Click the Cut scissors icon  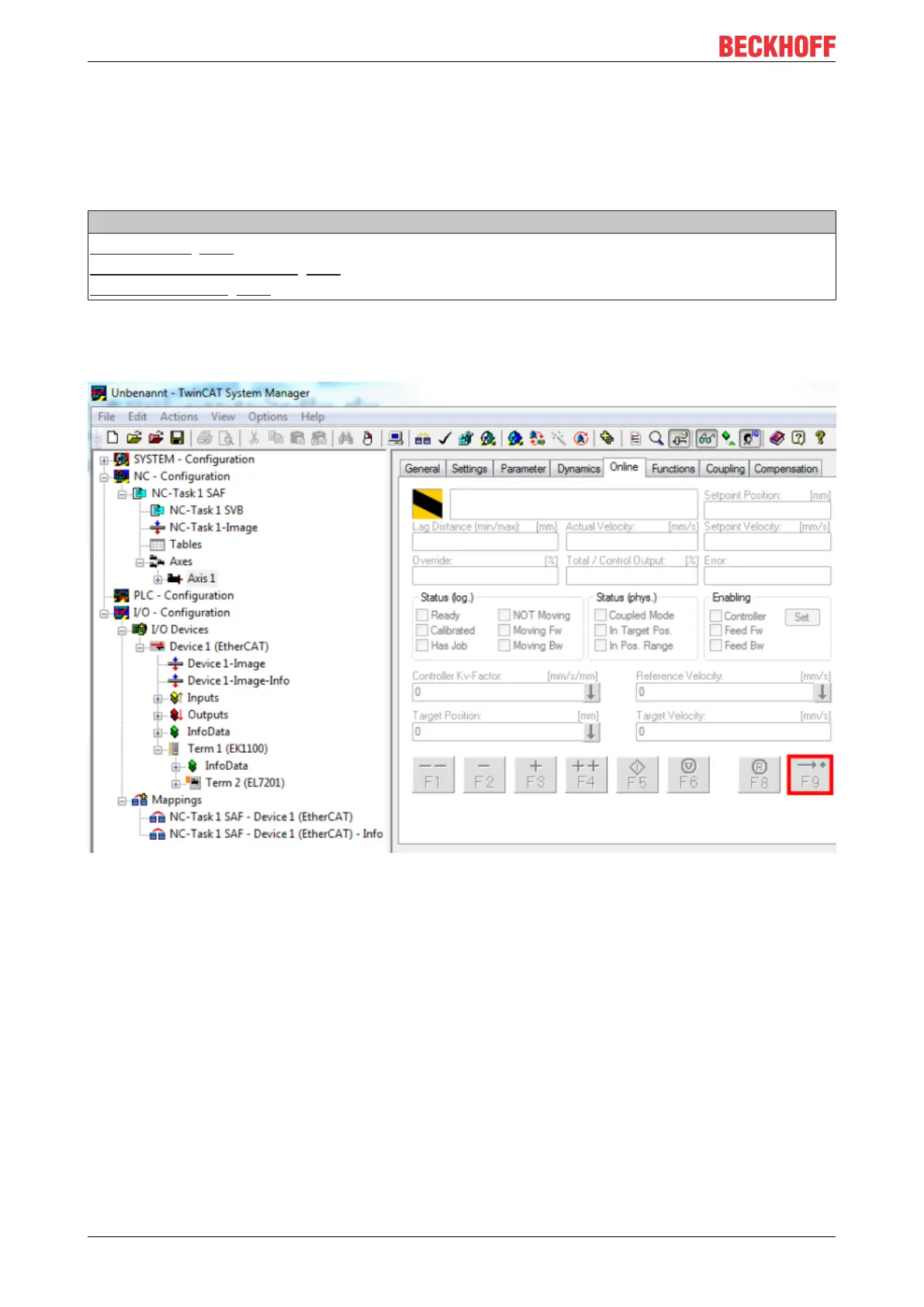pyautogui.click(x=254, y=439)
